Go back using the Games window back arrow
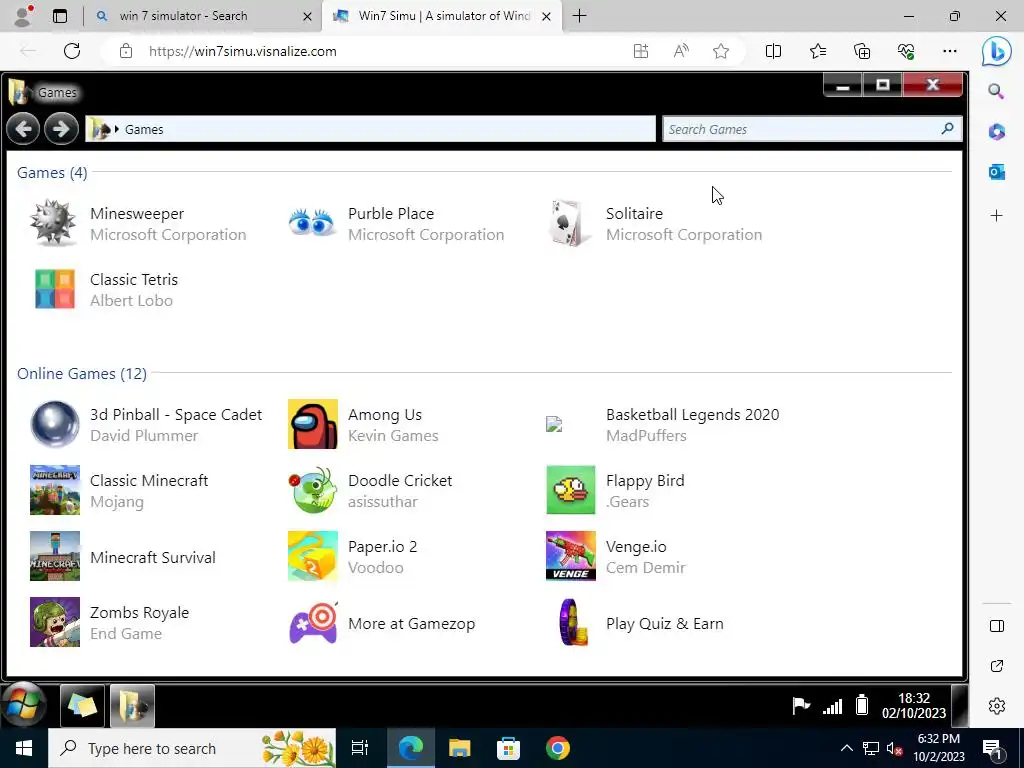The height and width of the screenshot is (768, 1024). [23, 129]
